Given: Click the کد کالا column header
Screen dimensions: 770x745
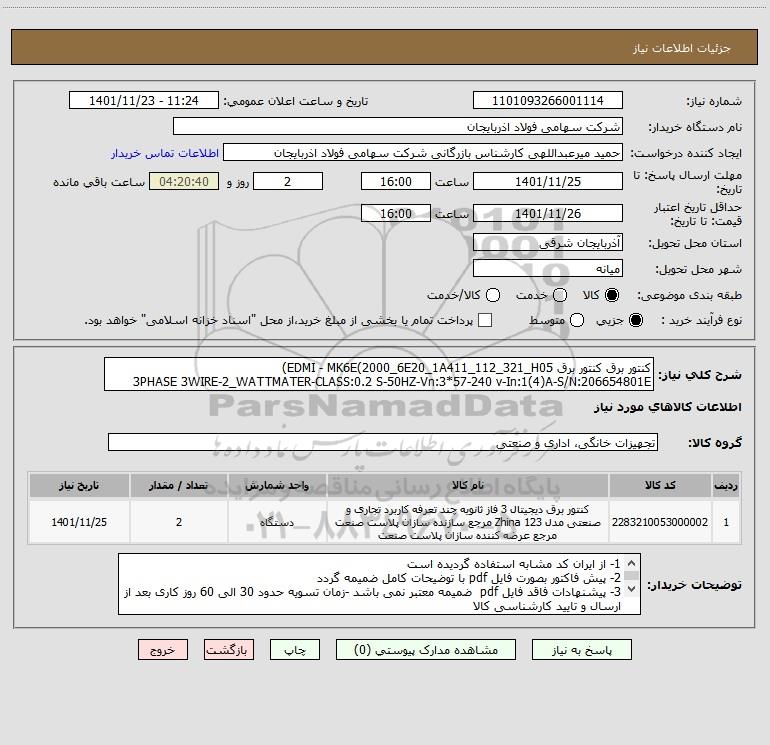Looking at the screenshot, I should pyautogui.click(x=660, y=485).
